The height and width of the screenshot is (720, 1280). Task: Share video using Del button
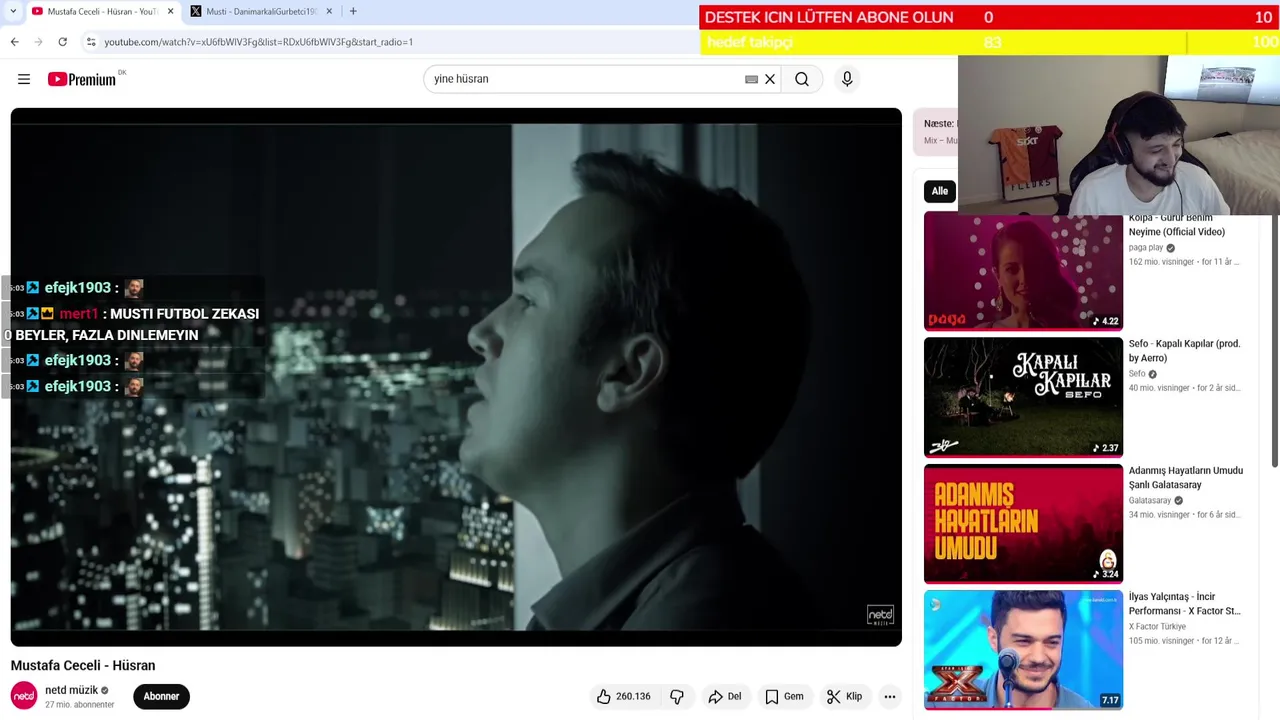(x=725, y=697)
